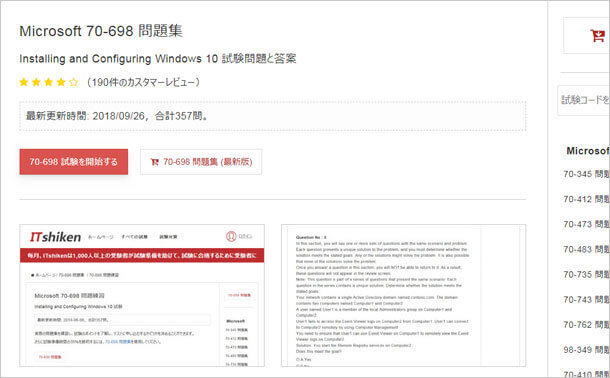Open the 70-743 問題集 sidebar link
This screenshot has height=378, width=610.
click(586, 299)
